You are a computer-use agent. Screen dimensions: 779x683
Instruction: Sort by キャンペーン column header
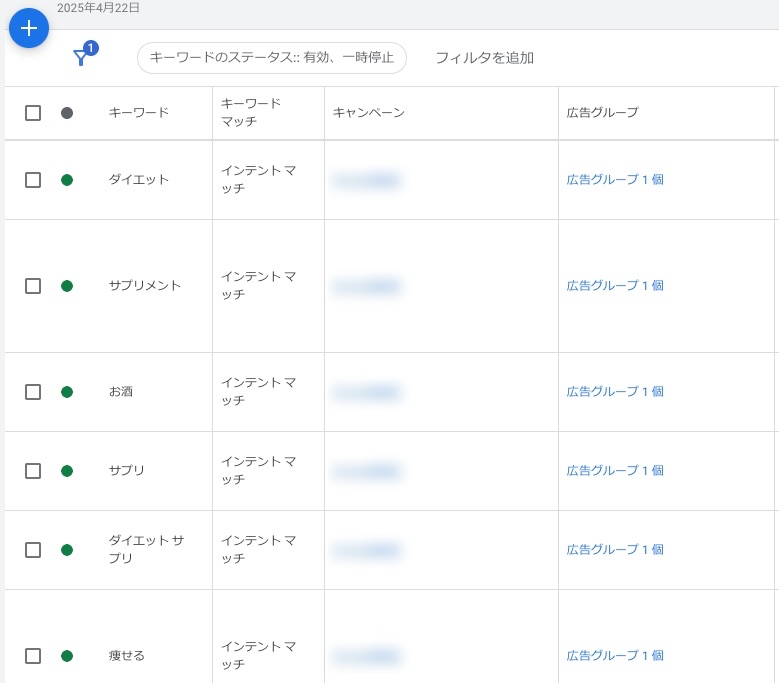(369, 113)
